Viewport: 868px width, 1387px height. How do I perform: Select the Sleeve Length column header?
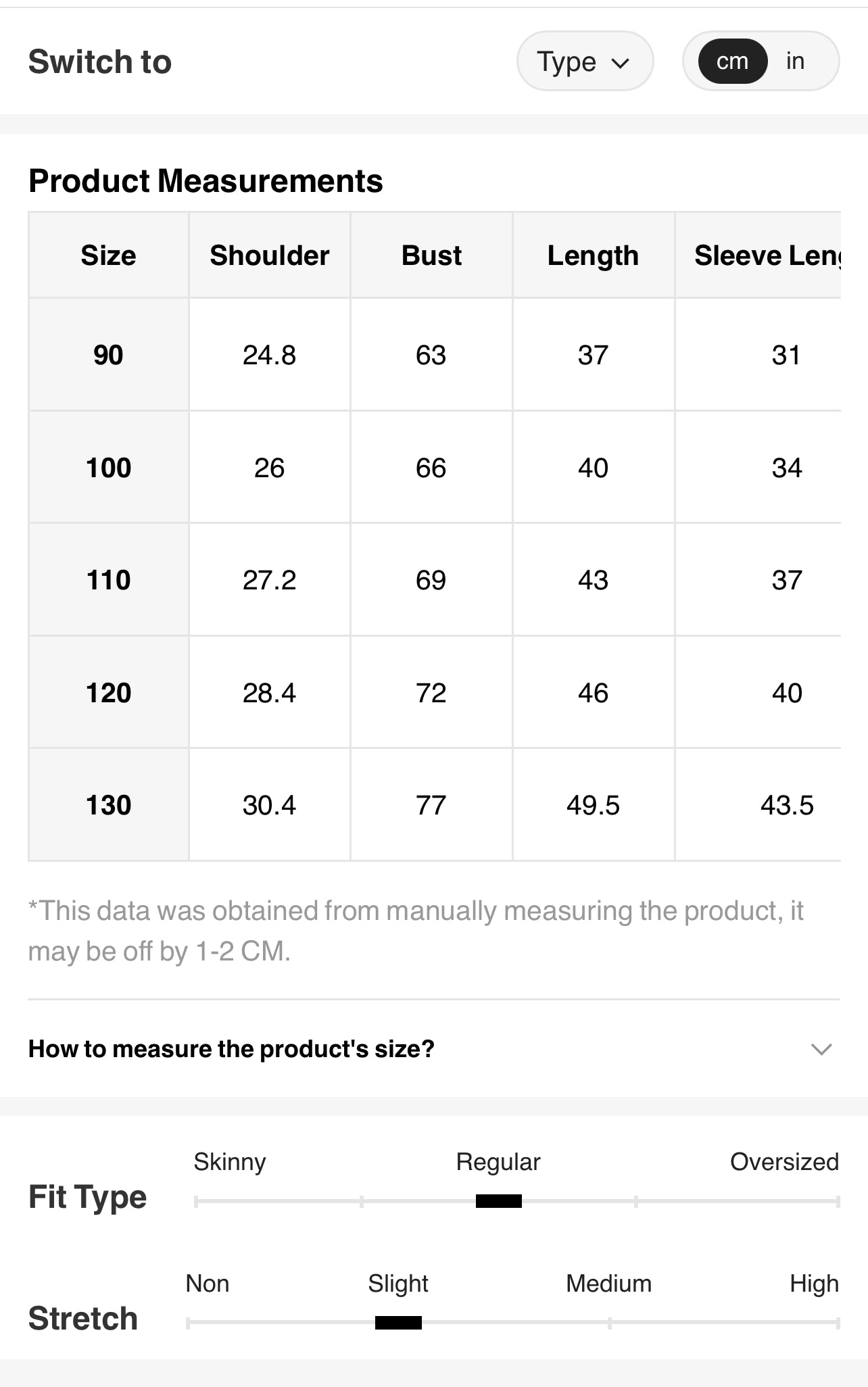[x=767, y=255]
